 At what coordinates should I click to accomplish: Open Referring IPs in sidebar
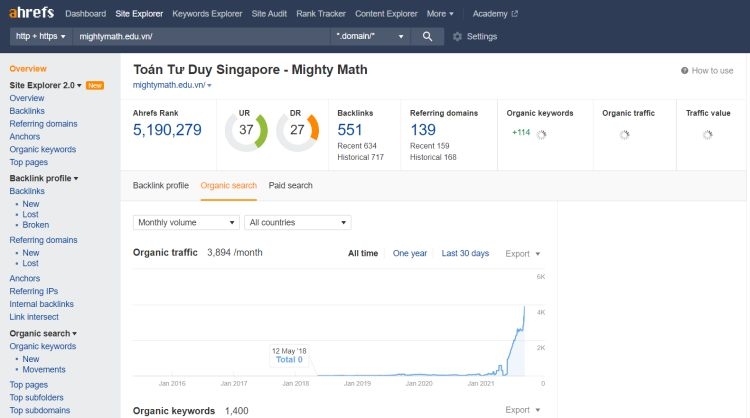point(34,291)
